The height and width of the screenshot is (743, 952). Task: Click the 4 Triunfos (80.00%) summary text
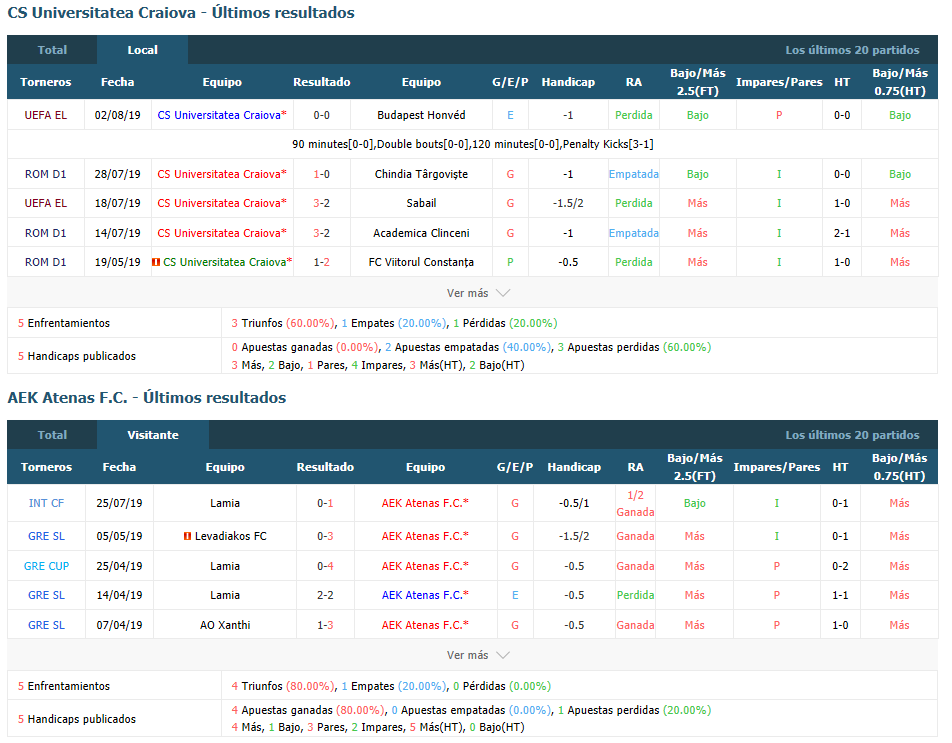[x=283, y=686]
